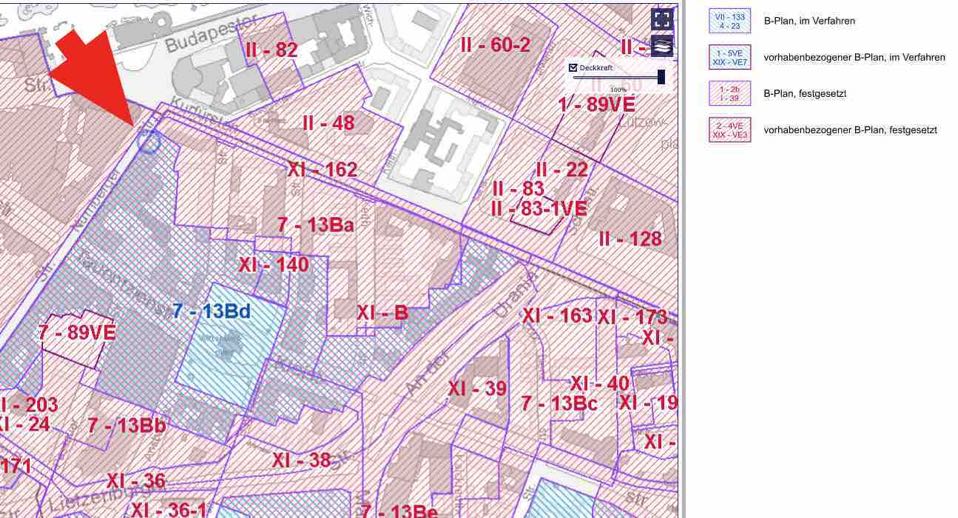The image size is (958, 518).
Task: Select plan area label XI - 173
Action: tap(632, 317)
